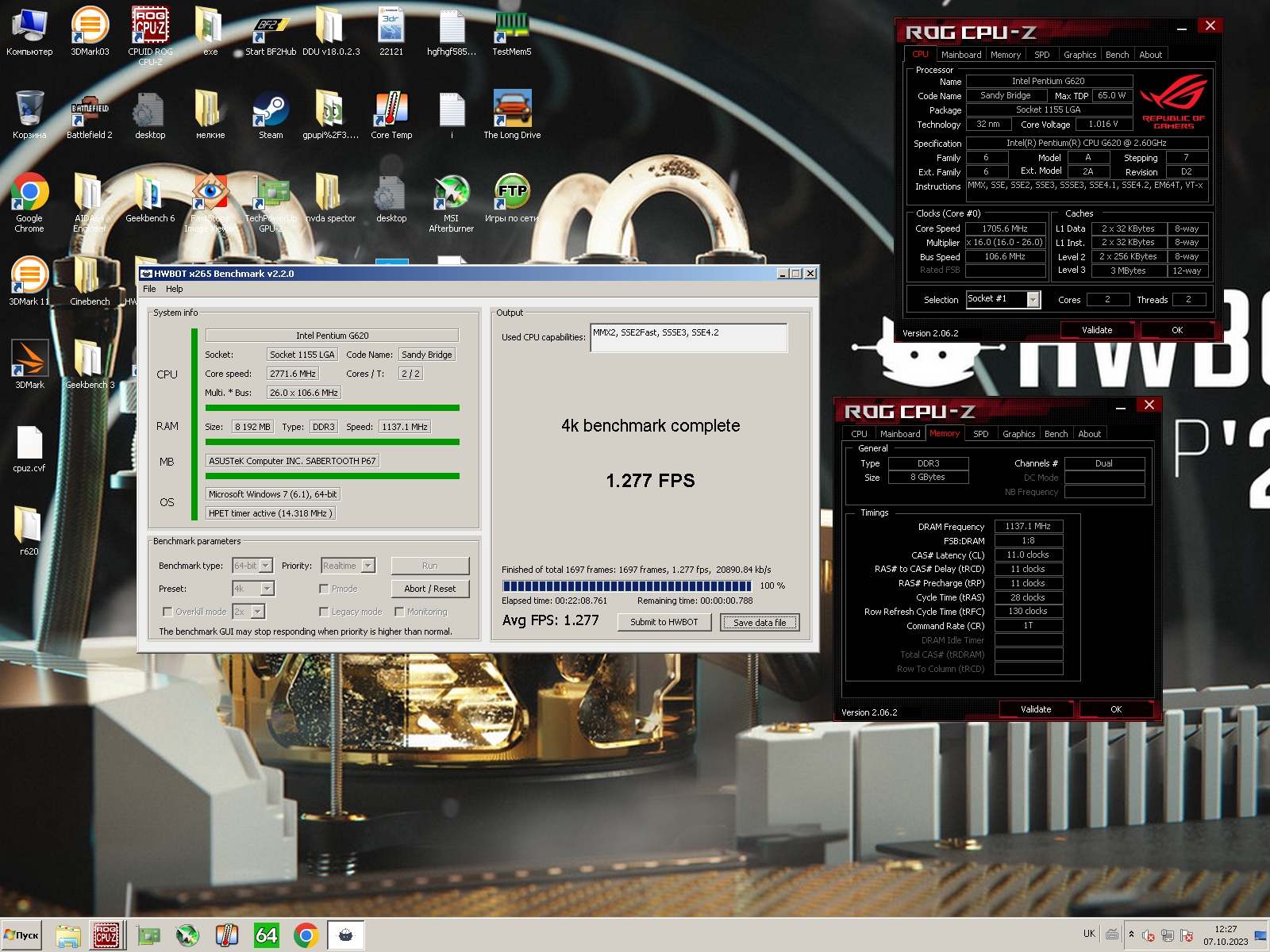Open the File menu in HWBOT x265
This screenshot has height=952, width=1270.
click(149, 289)
